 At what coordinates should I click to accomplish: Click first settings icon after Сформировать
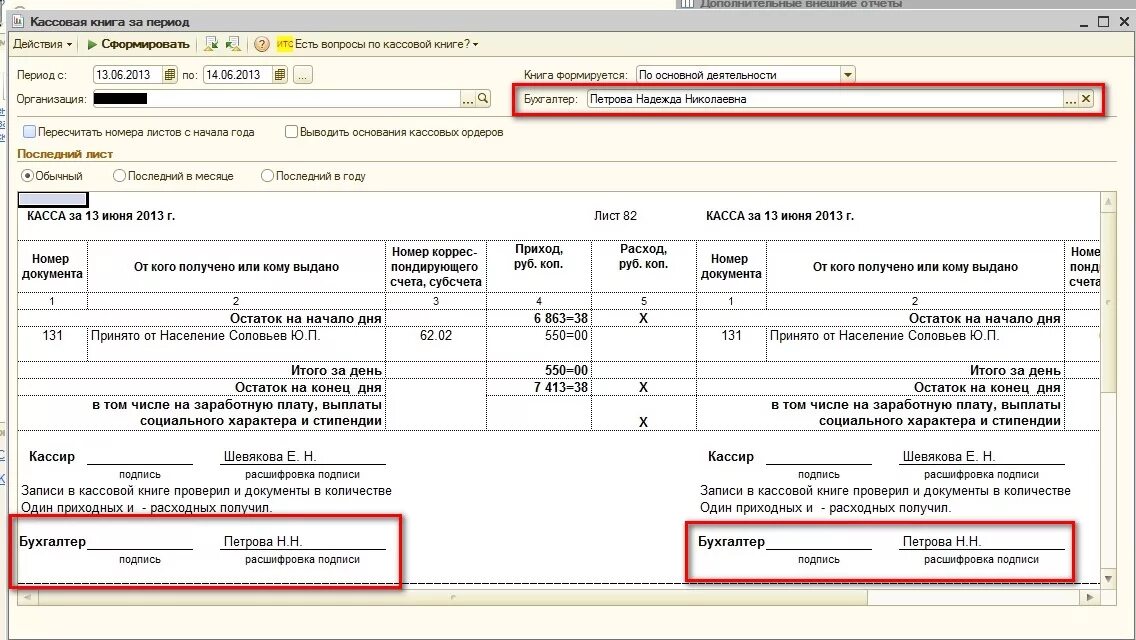click(x=211, y=44)
